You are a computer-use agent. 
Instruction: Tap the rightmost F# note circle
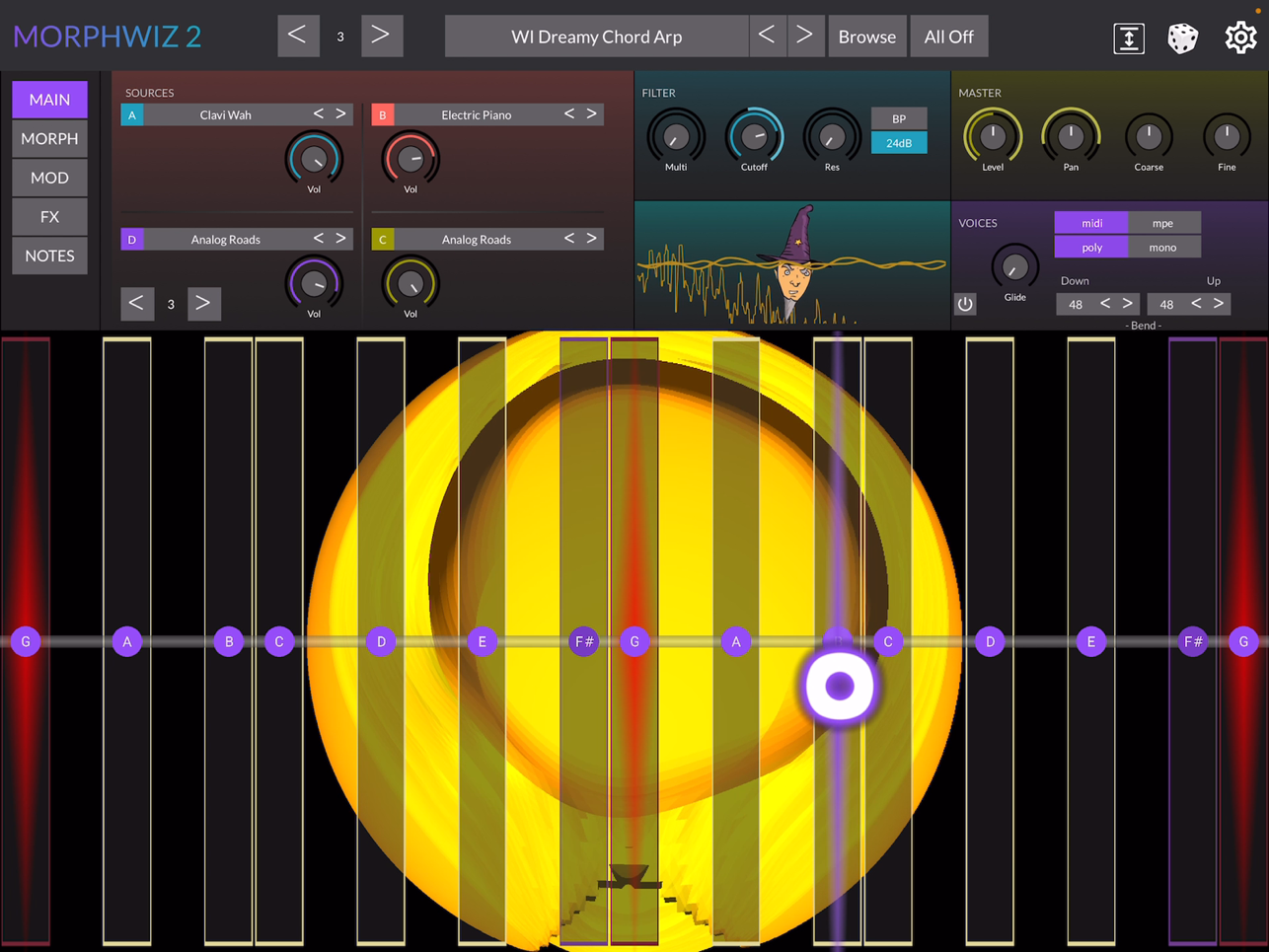point(1193,642)
